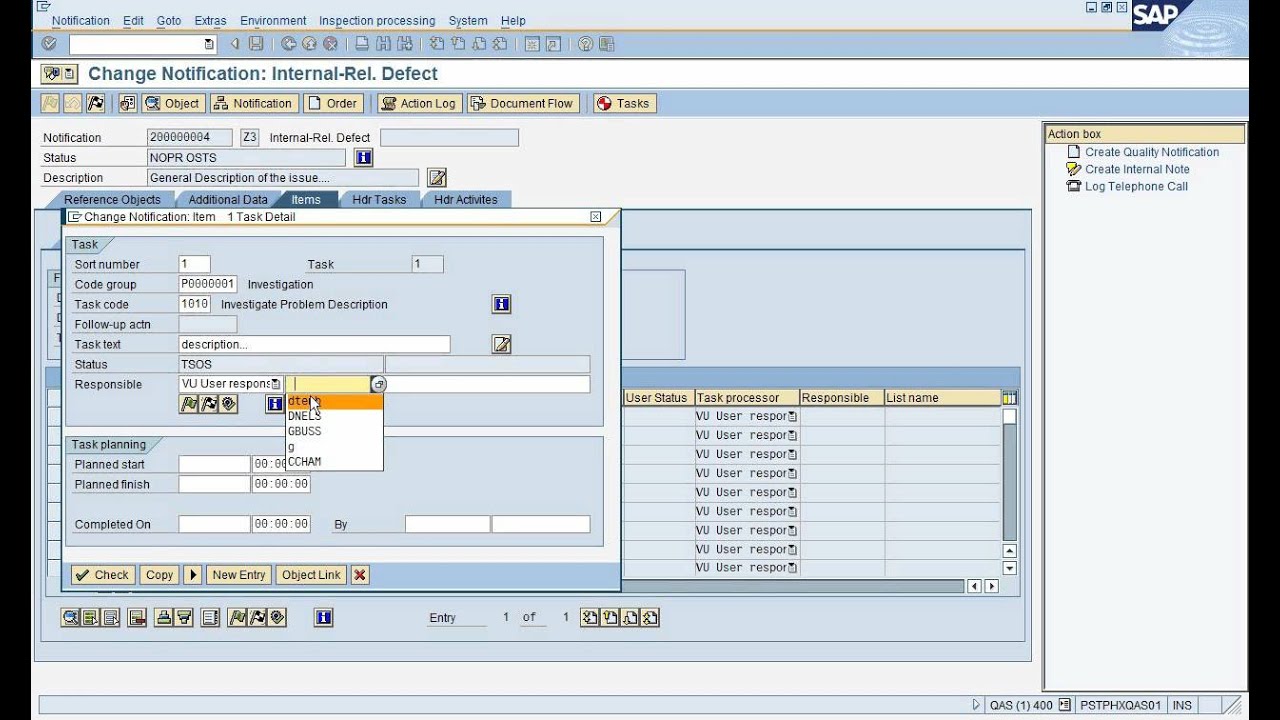1280x720 pixels.
Task: Click the New Entry button
Action: click(239, 575)
